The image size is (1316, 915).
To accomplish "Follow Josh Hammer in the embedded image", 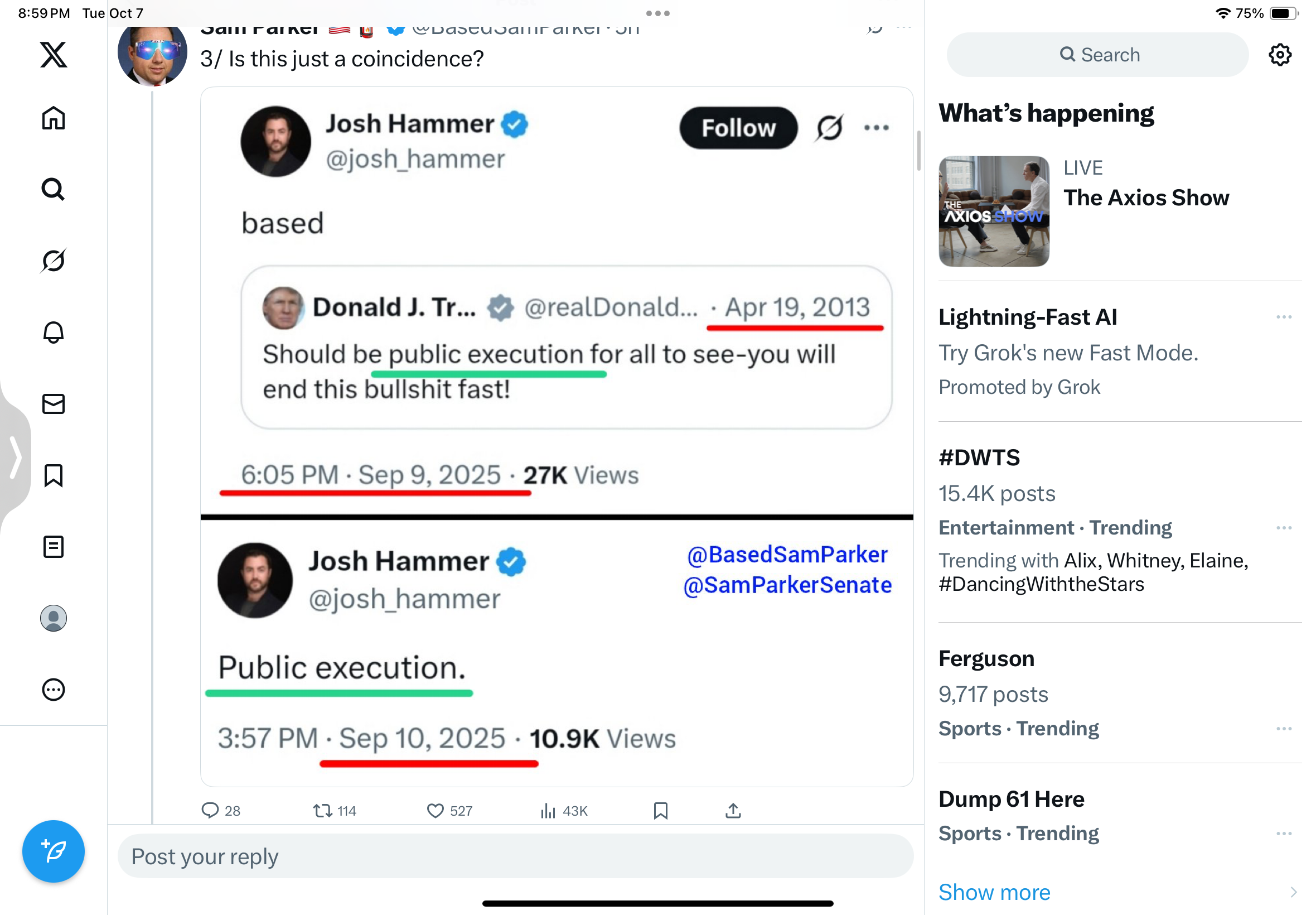I will pyautogui.click(x=738, y=128).
